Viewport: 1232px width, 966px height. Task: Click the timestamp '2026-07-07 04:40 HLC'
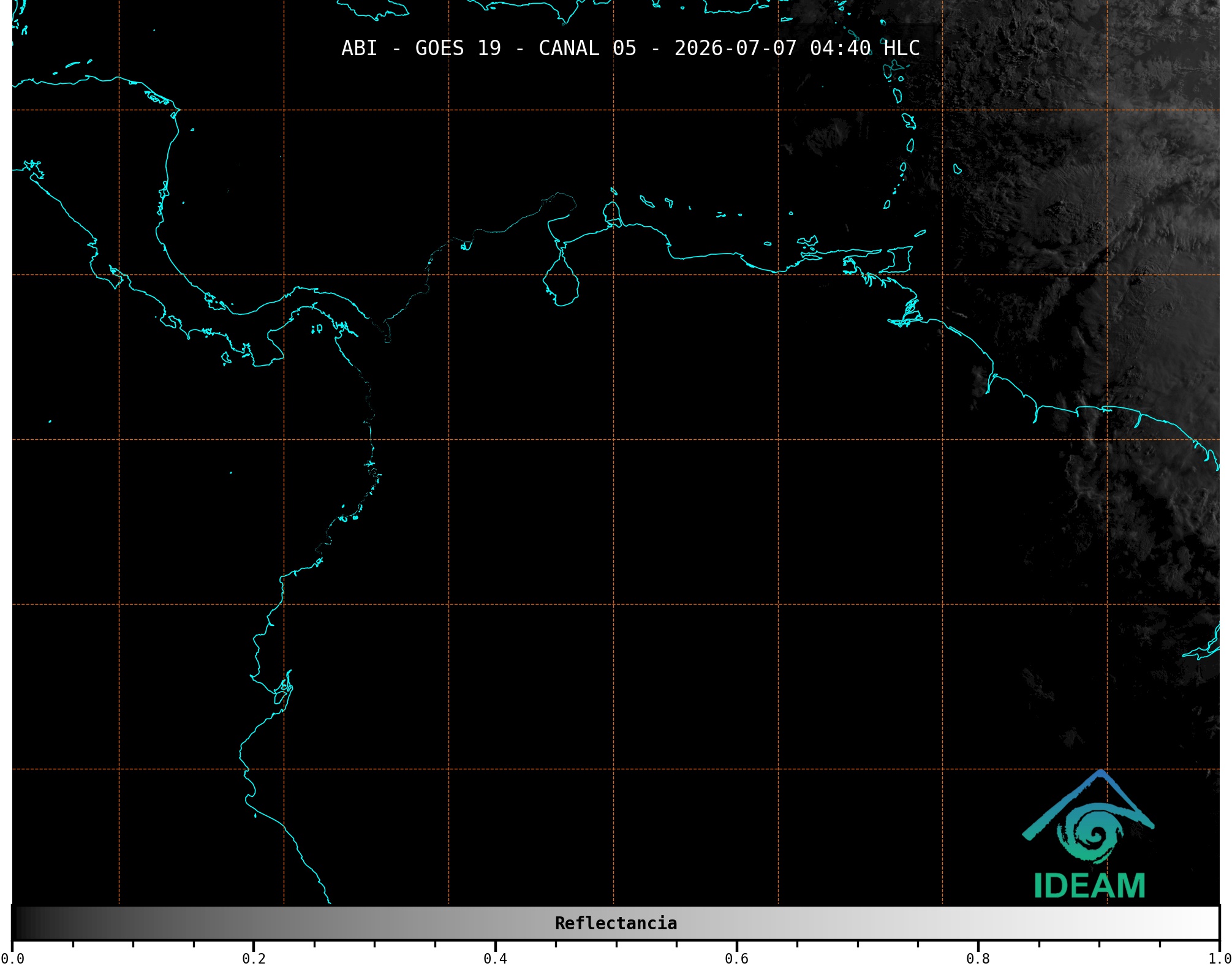click(797, 48)
